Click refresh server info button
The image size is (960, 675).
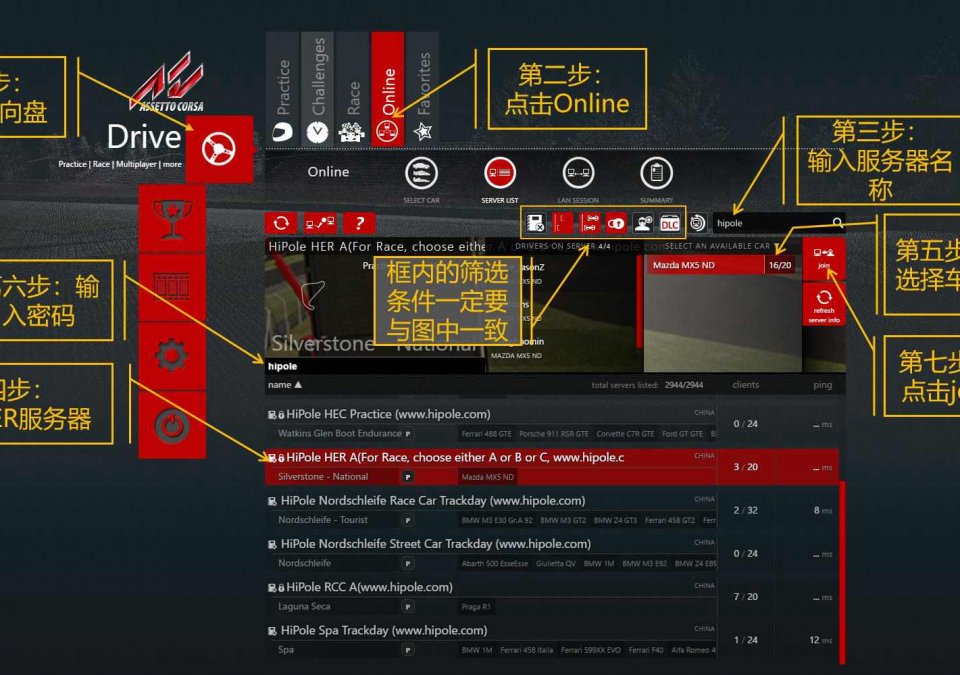point(823,304)
